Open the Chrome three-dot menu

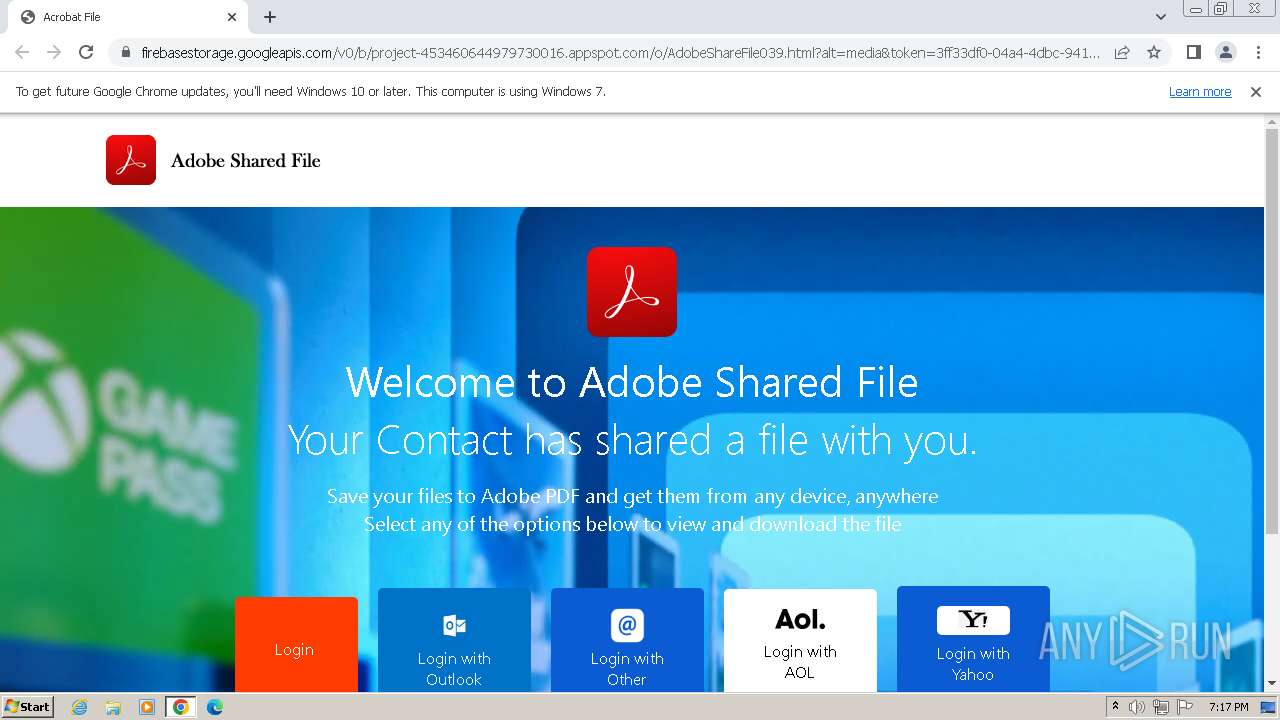(1258, 52)
